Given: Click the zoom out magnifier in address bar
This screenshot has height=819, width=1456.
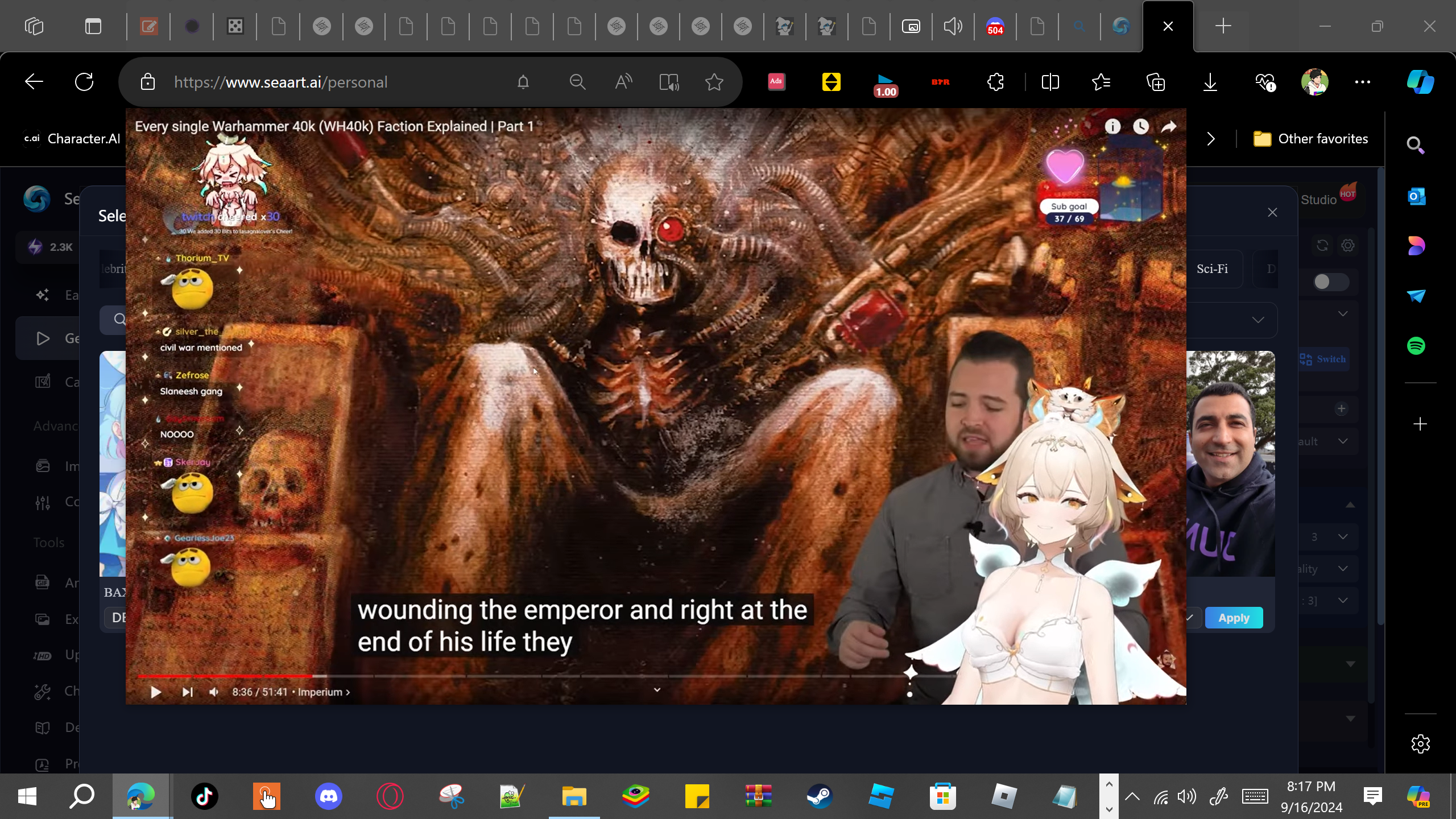Looking at the screenshot, I should click(577, 82).
